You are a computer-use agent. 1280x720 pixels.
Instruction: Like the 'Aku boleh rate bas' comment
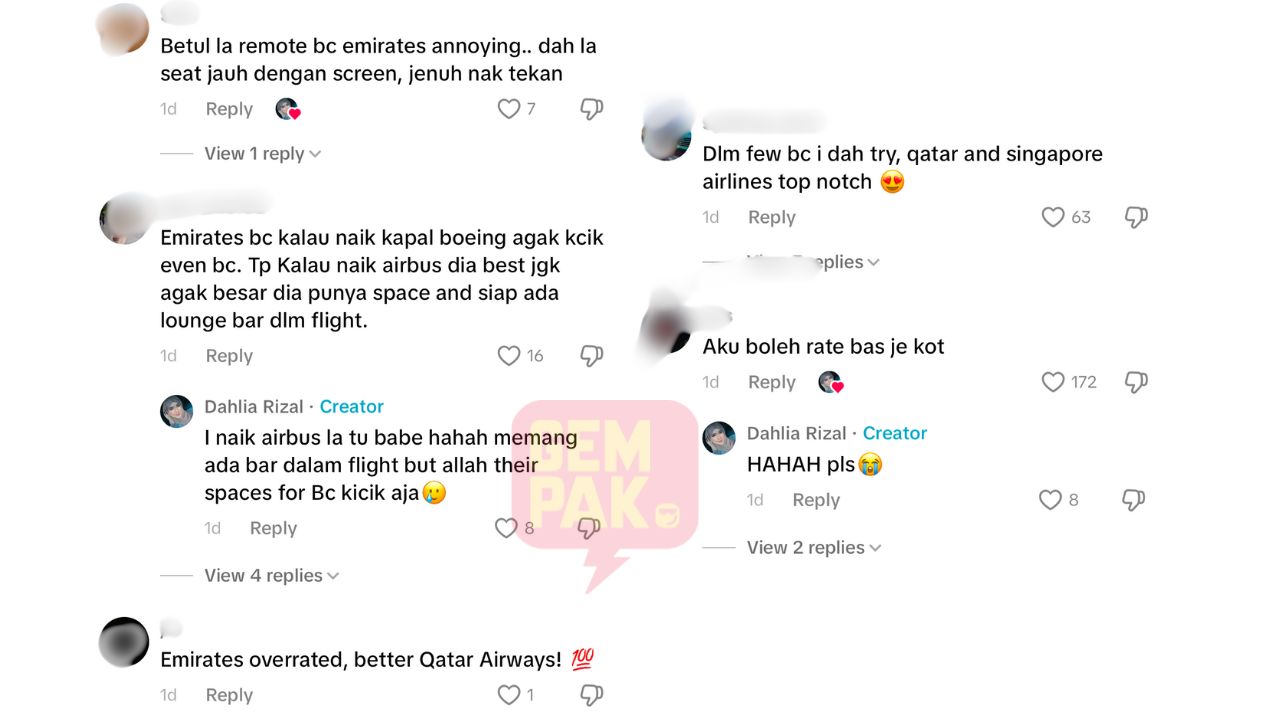coord(1053,382)
